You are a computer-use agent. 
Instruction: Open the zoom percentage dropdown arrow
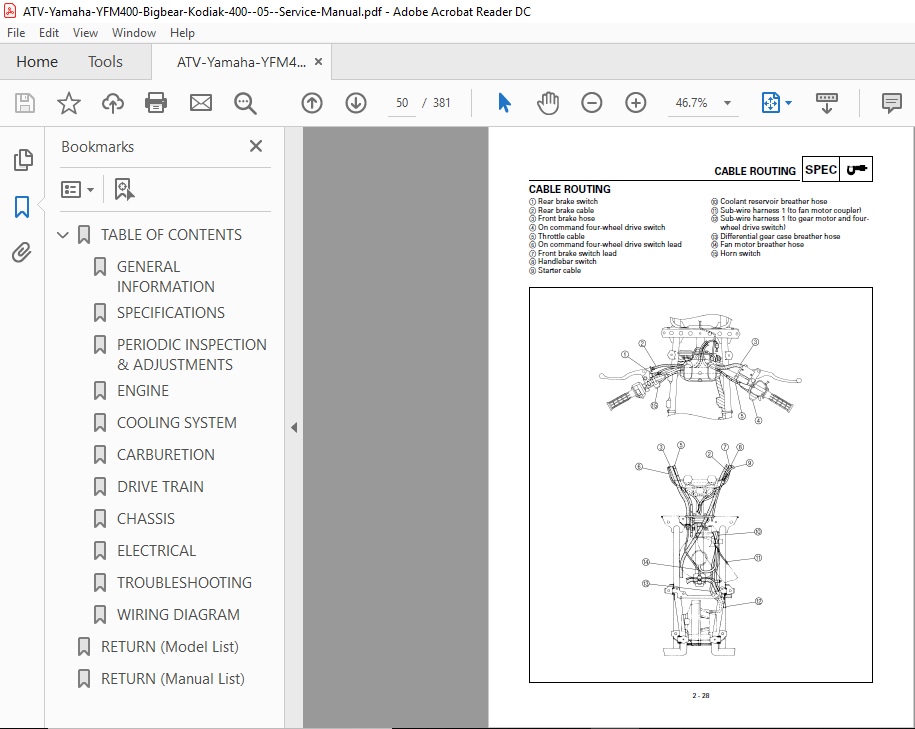(x=727, y=103)
